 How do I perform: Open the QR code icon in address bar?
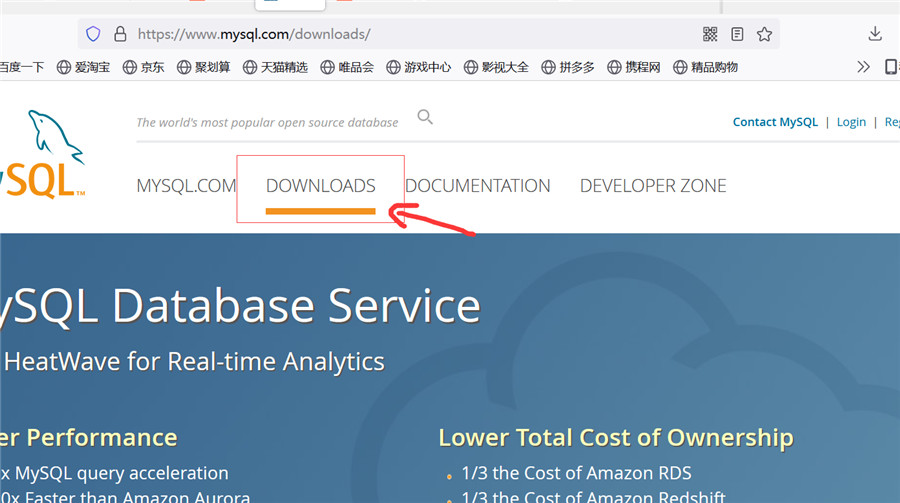pos(710,34)
